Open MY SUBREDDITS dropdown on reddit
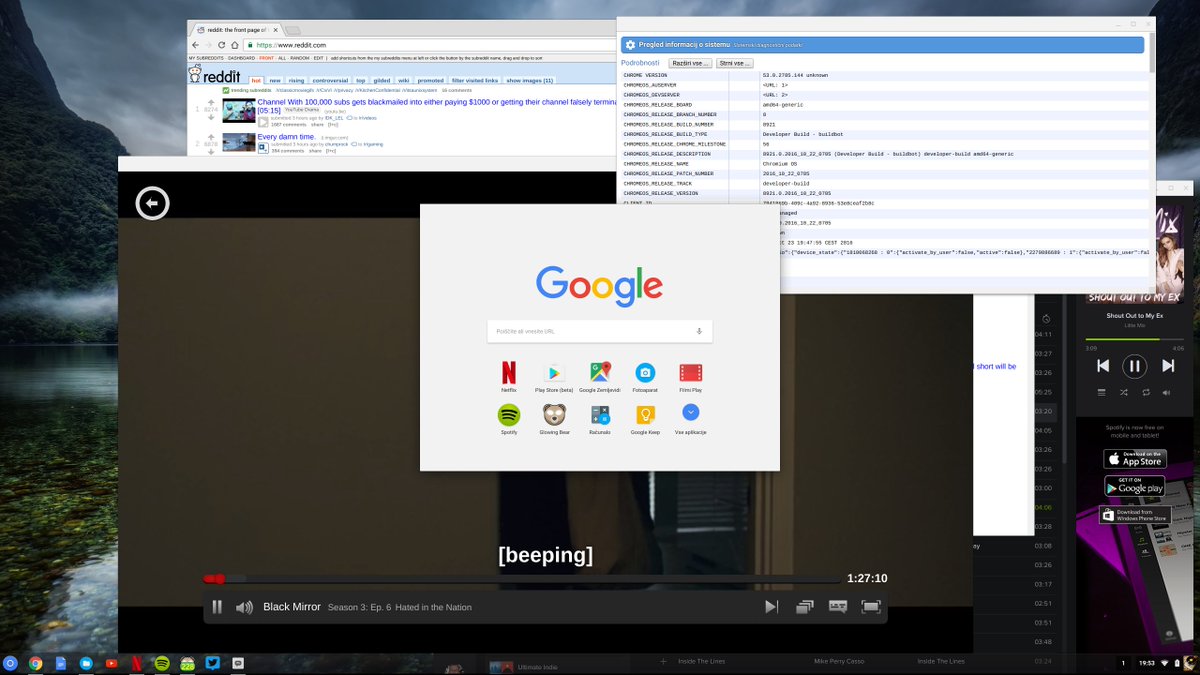 tap(206, 58)
